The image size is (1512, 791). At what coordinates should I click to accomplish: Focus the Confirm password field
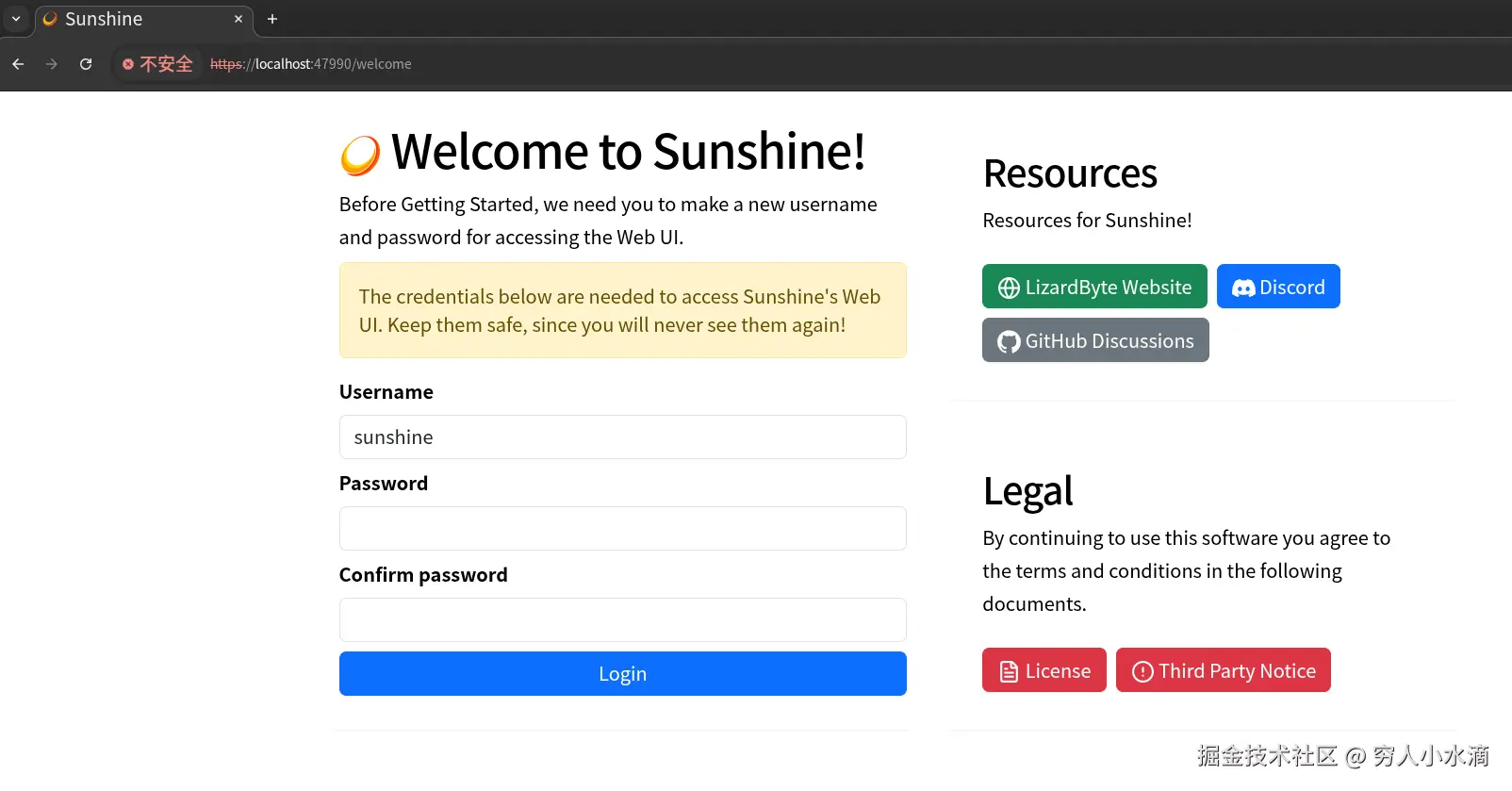point(623,620)
